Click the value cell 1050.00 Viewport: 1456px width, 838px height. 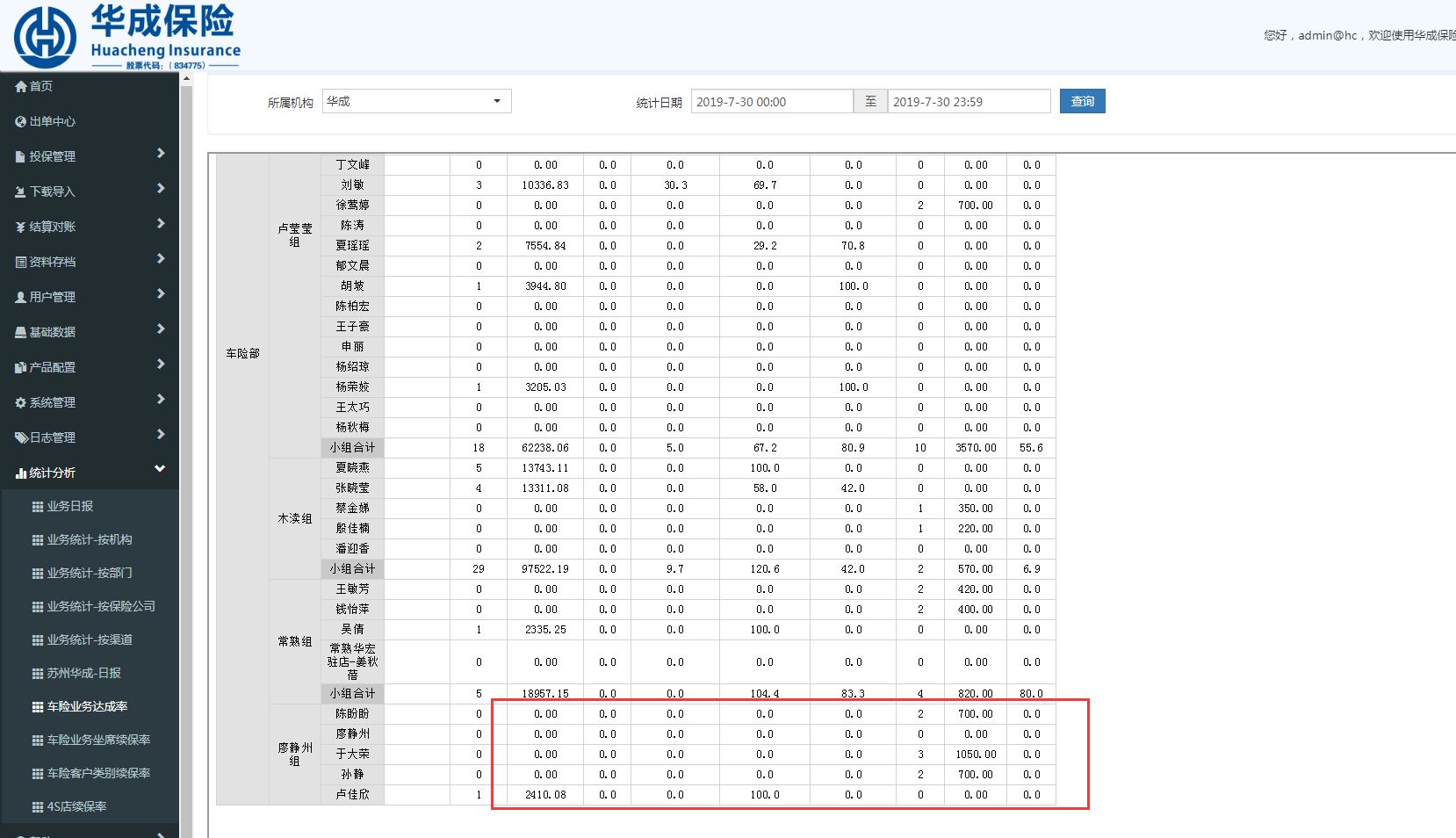(976, 755)
